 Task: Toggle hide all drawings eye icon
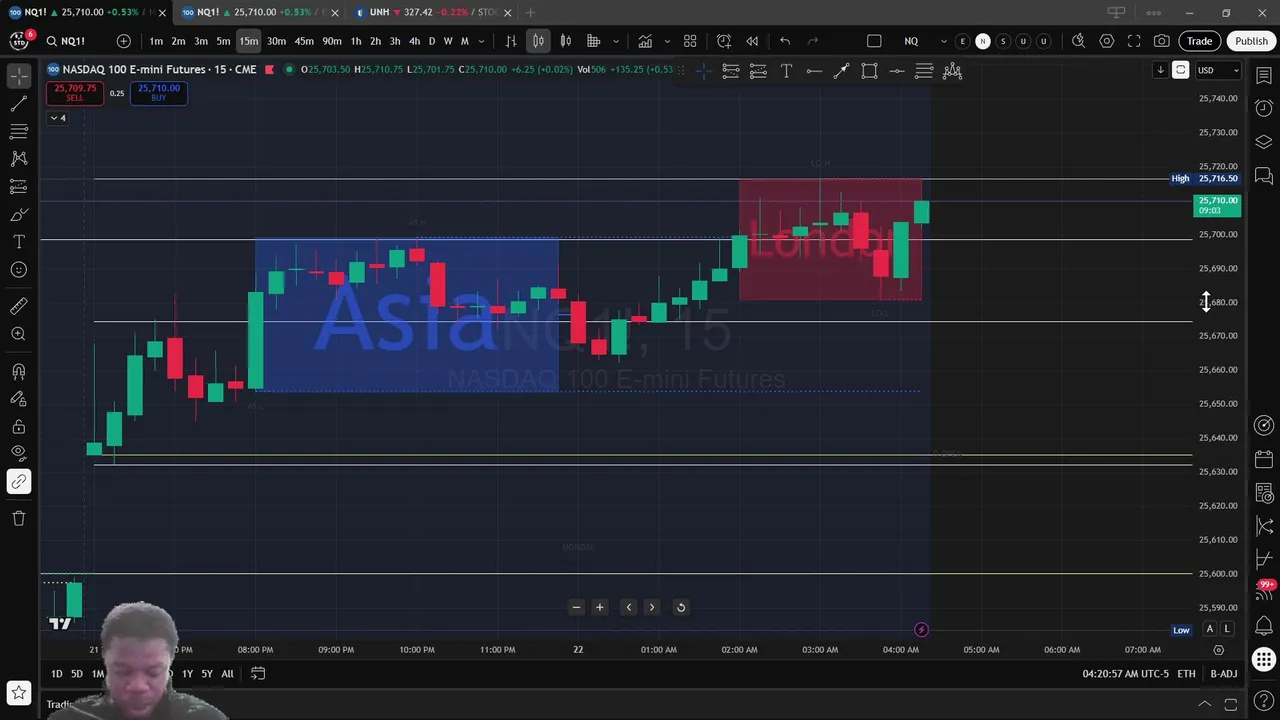point(18,454)
